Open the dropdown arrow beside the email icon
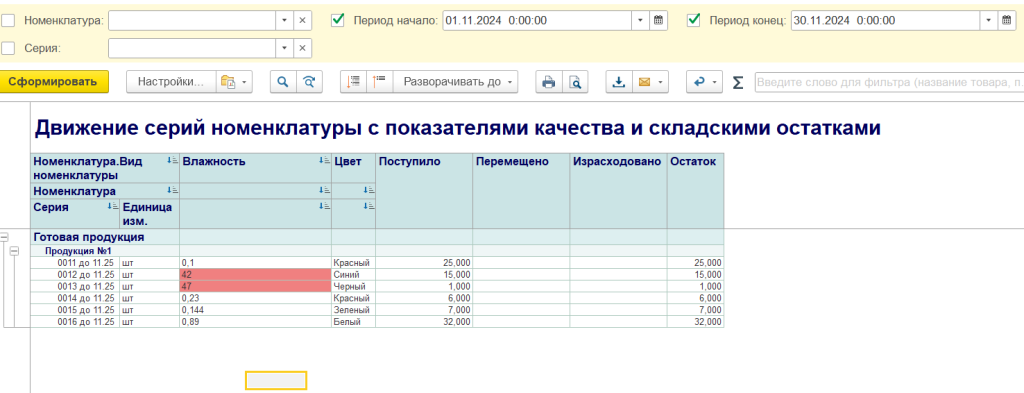Viewport: 1024px width, 393px height. tap(661, 82)
